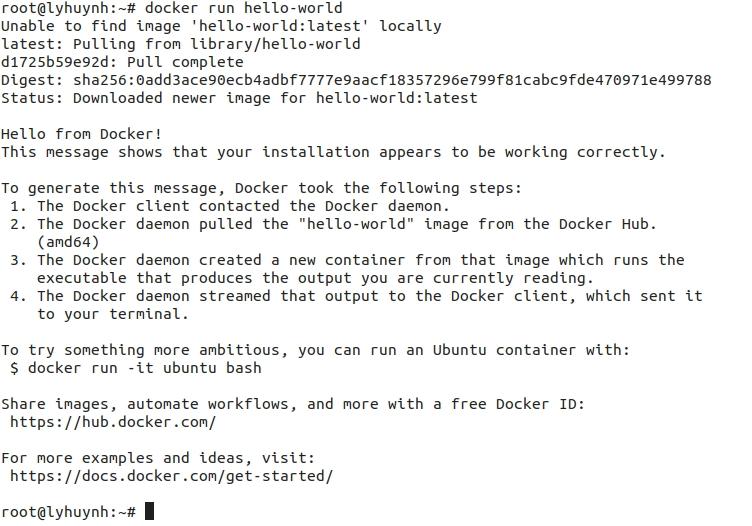752x526 pixels.
Task: Click the https://hub.docker.com/ URL
Action: tap(113, 422)
